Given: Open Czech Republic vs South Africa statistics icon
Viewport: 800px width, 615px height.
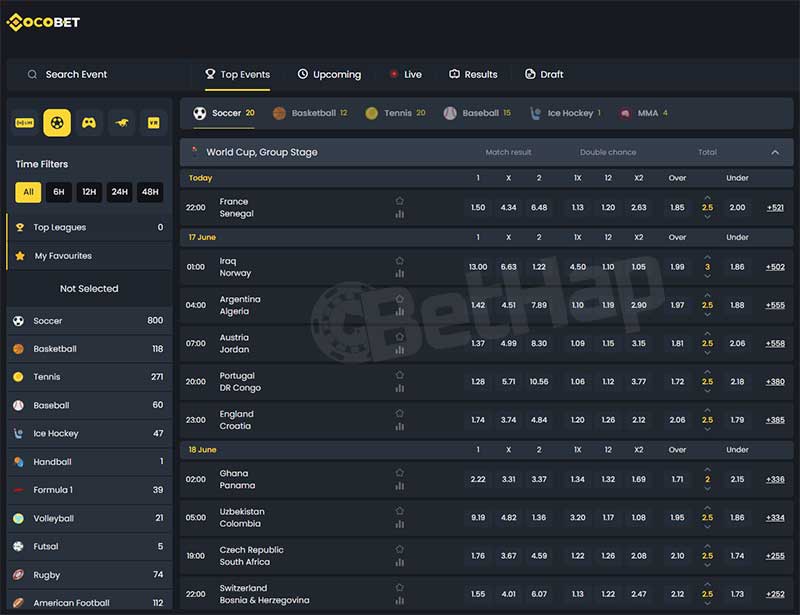Looking at the screenshot, I should click(399, 562).
